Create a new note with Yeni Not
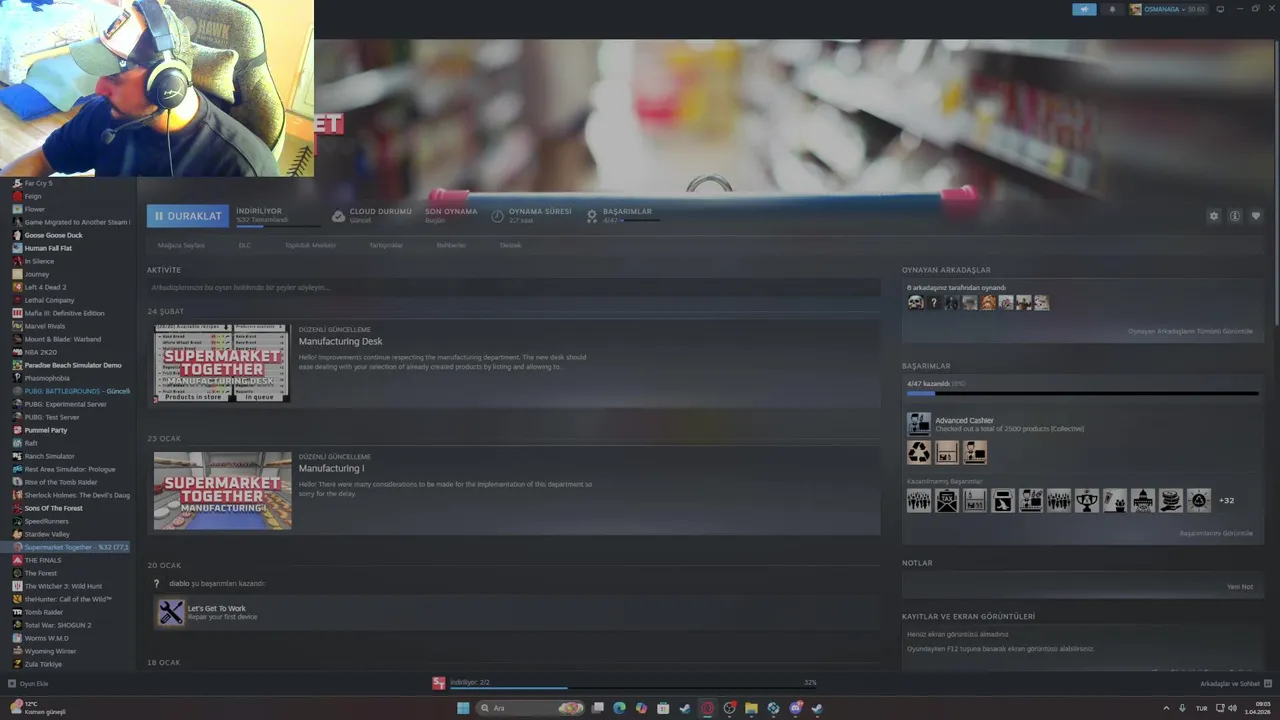This screenshot has width=1280, height=720. [1240, 587]
